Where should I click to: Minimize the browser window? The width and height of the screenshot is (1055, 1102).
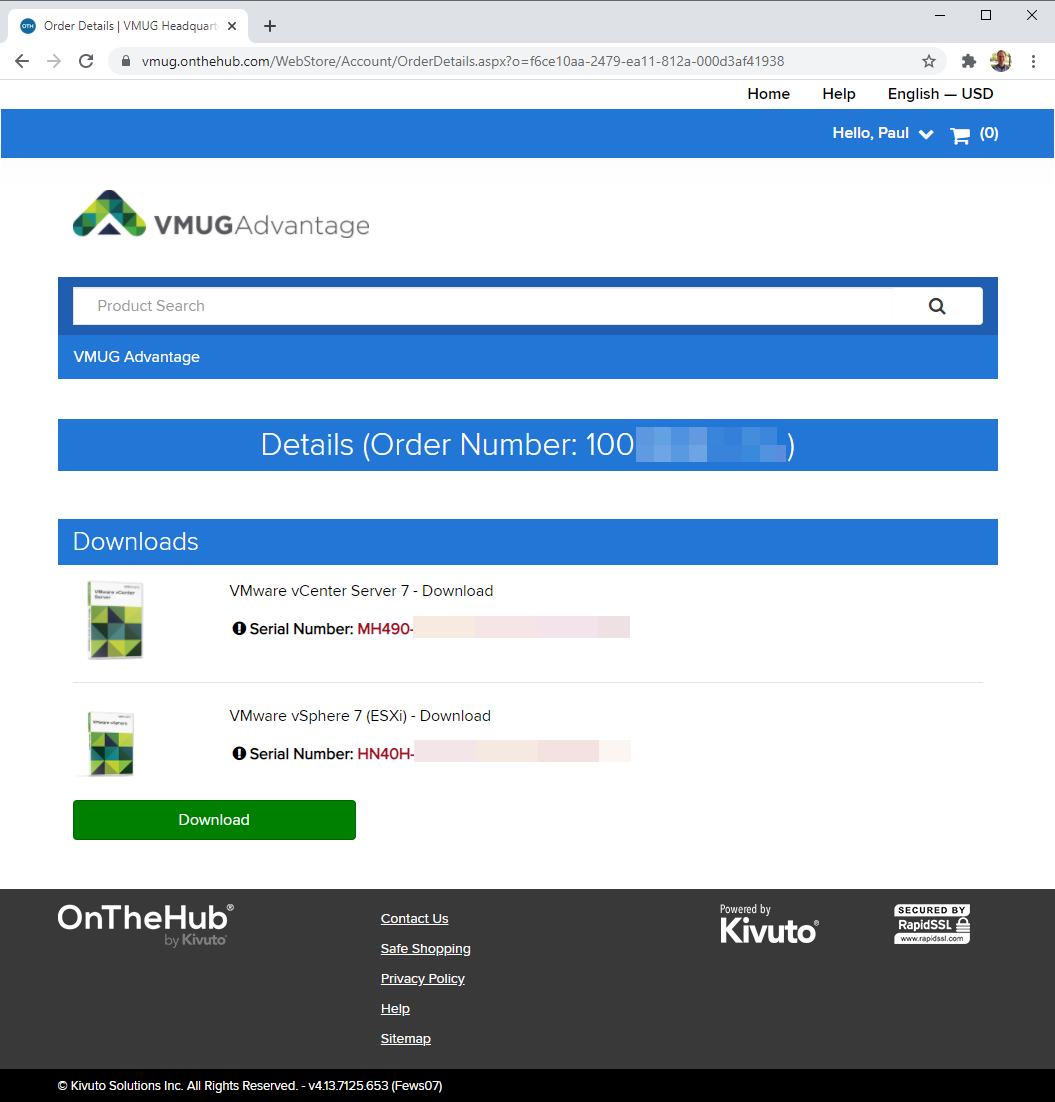[x=940, y=15]
